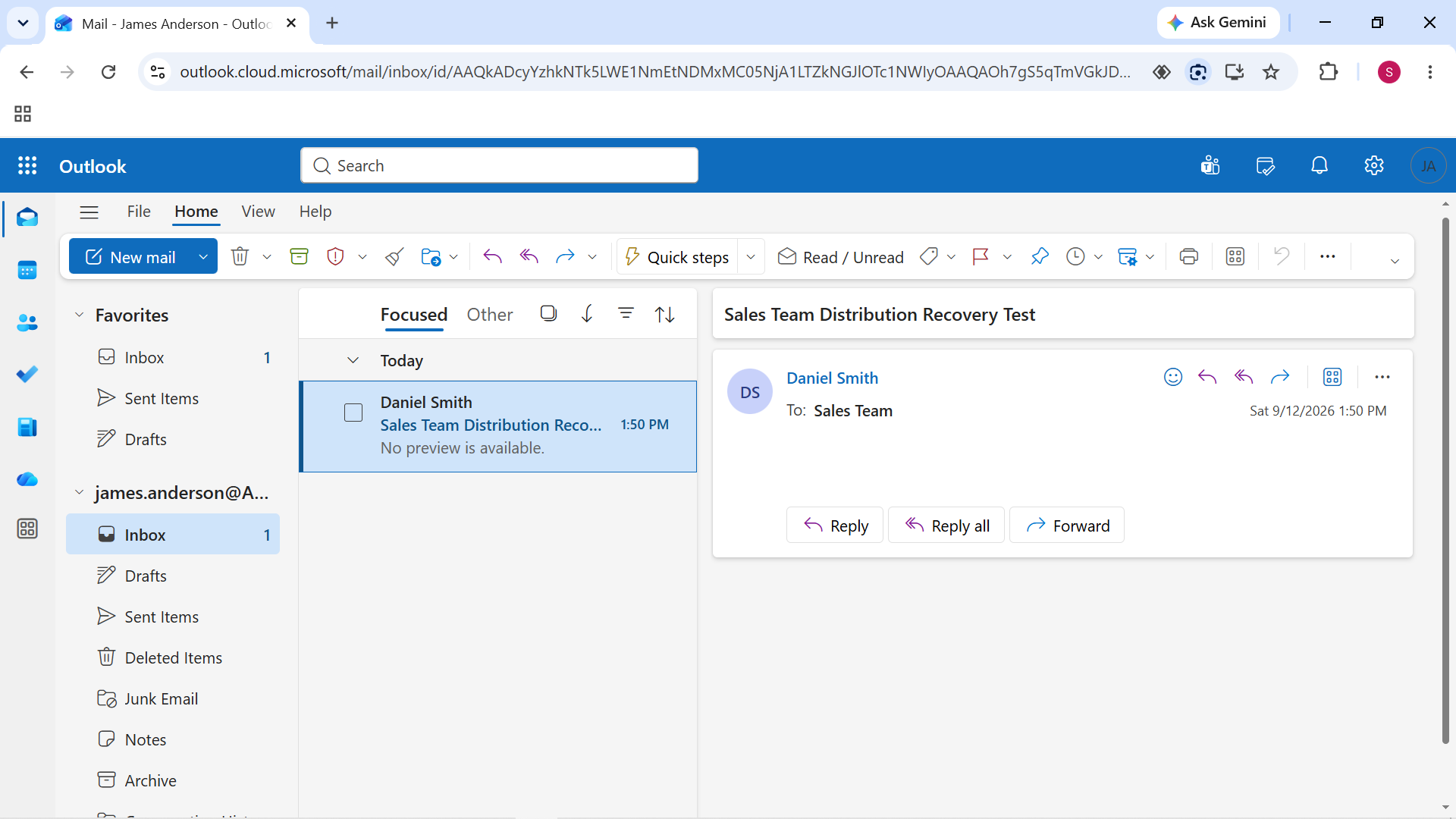Expand the Quick steps dropdown arrow
Screen dimensions: 1456x819
coord(751,257)
